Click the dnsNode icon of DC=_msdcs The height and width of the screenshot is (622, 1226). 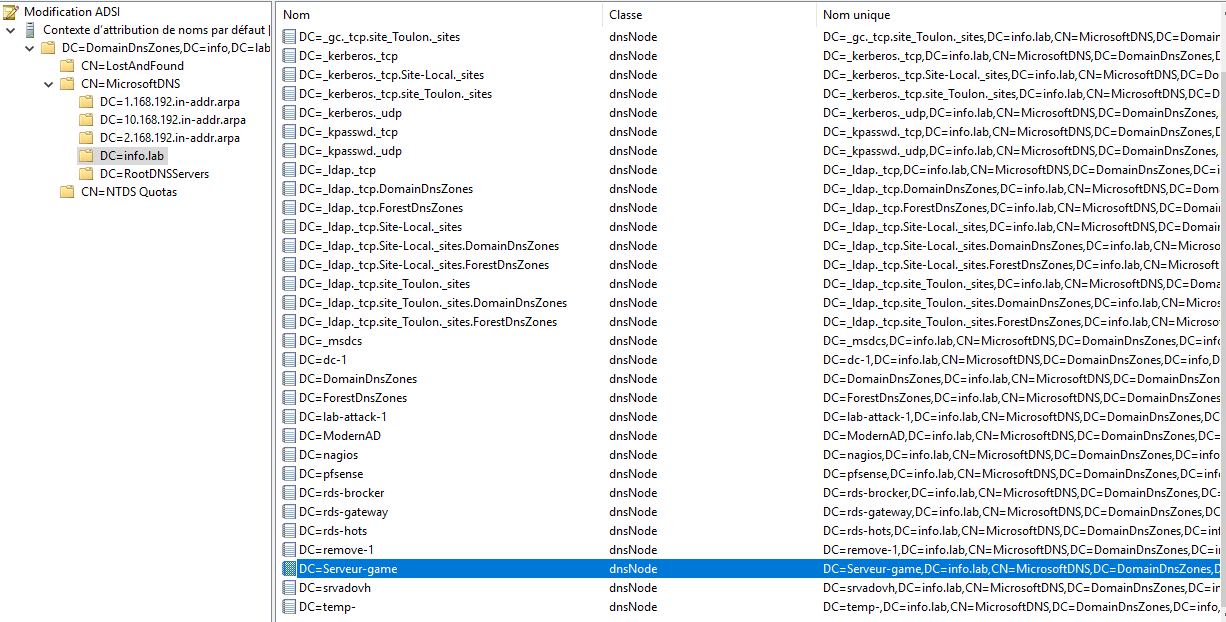[x=289, y=341]
